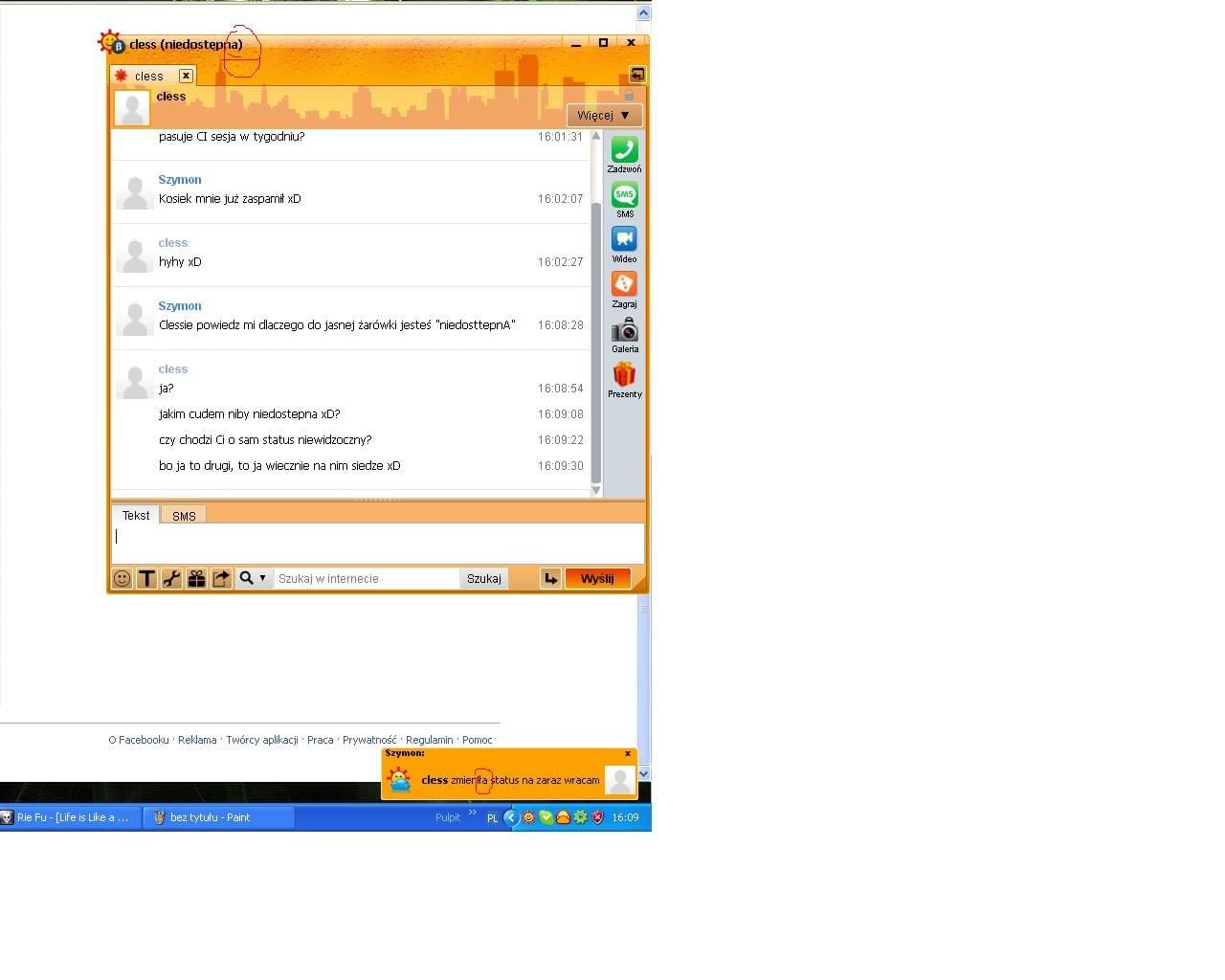Click the PL language indicator
The height and width of the screenshot is (980, 1225).
pos(492,818)
